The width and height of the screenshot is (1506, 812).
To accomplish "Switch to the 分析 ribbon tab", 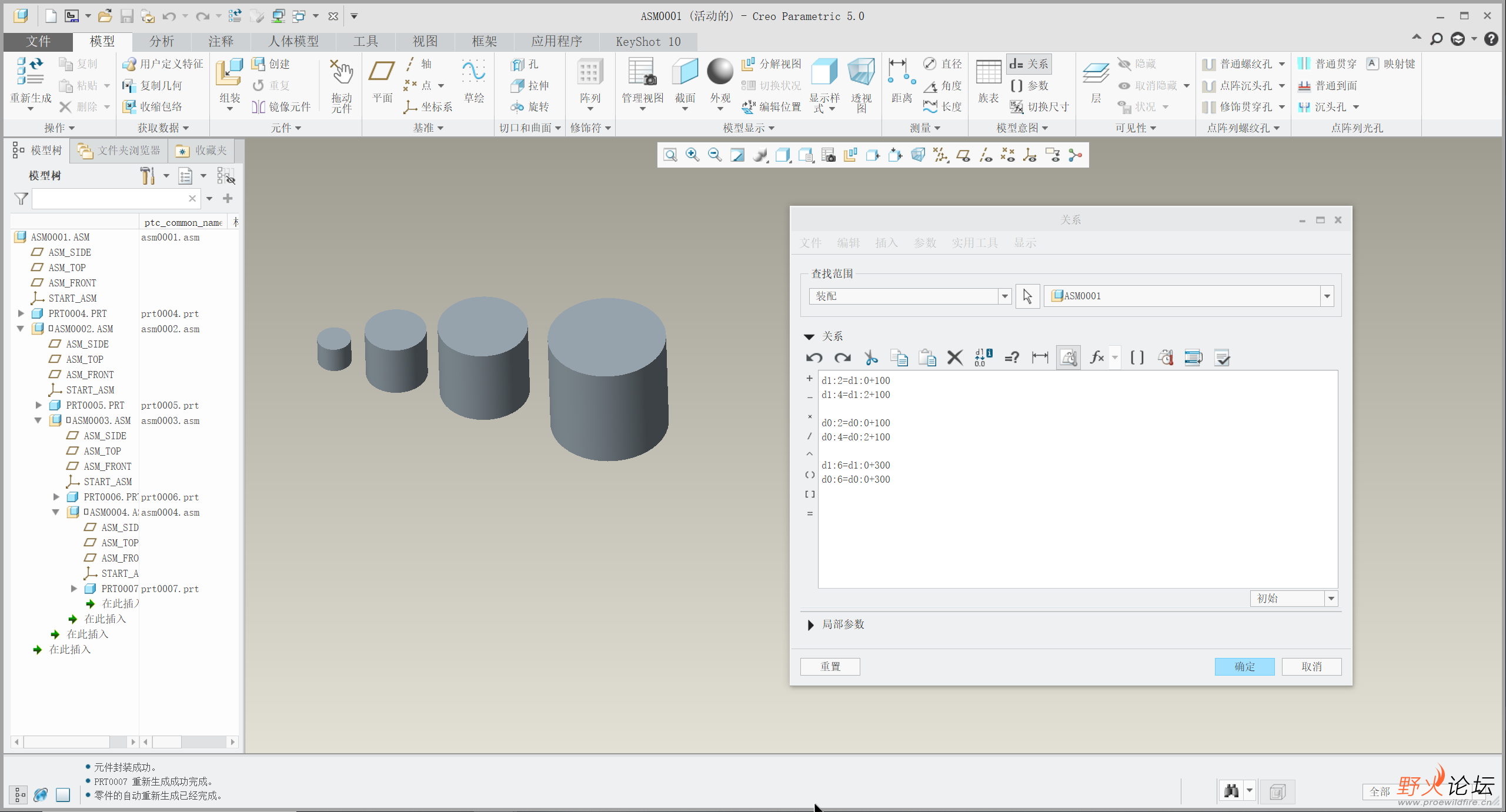I will 162,41.
